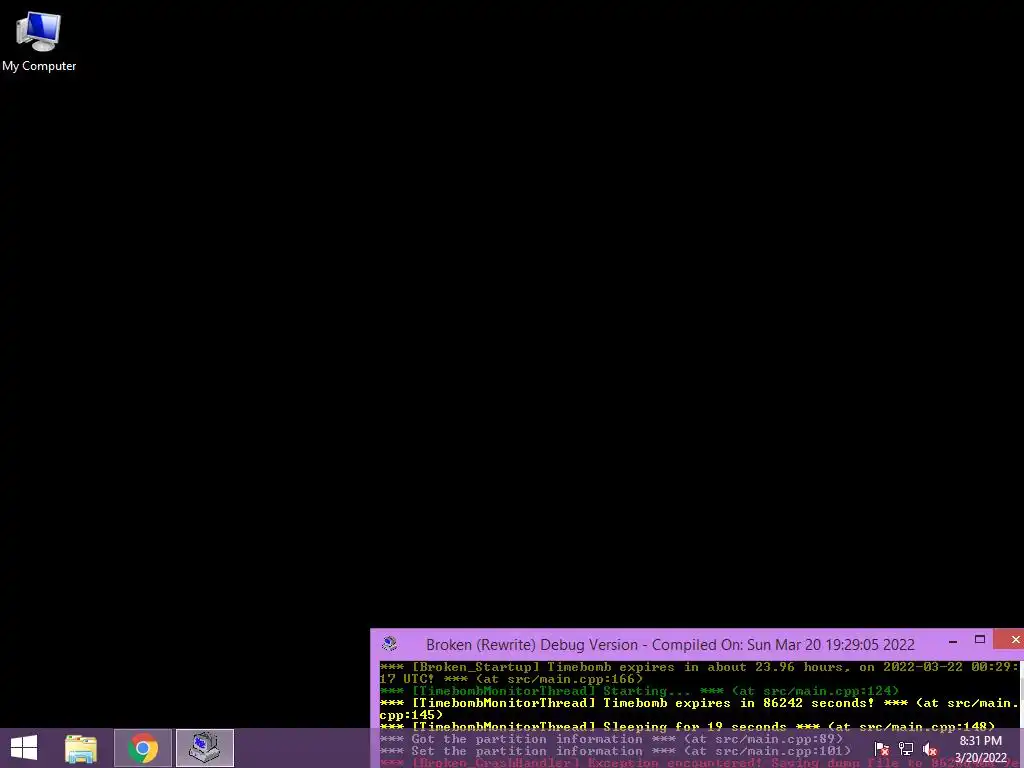The image size is (1024, 768).
Task: Click the 'Sleeping for 19 seconds' log line
Action: 687,727
